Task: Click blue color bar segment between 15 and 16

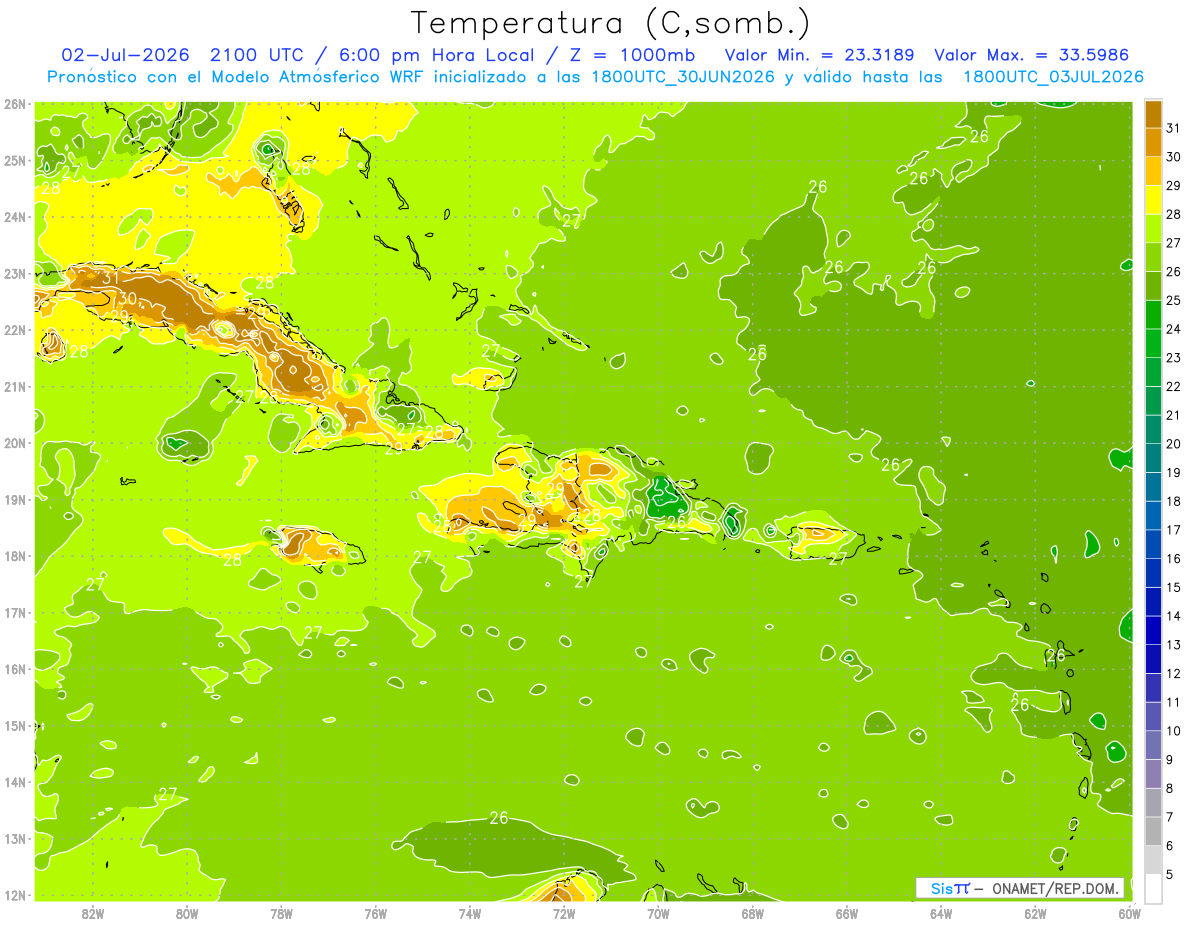Action: click(1153, 573)
